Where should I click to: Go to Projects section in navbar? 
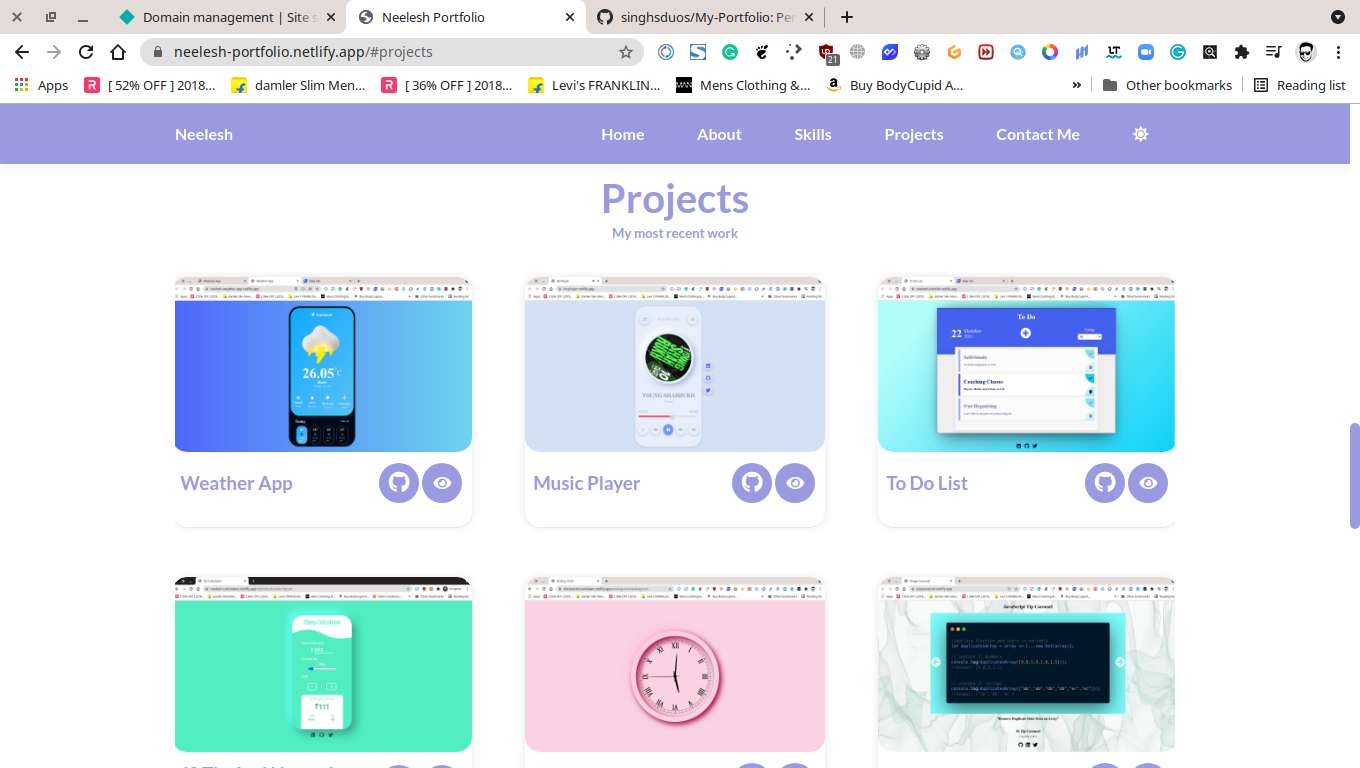point(914,134)
